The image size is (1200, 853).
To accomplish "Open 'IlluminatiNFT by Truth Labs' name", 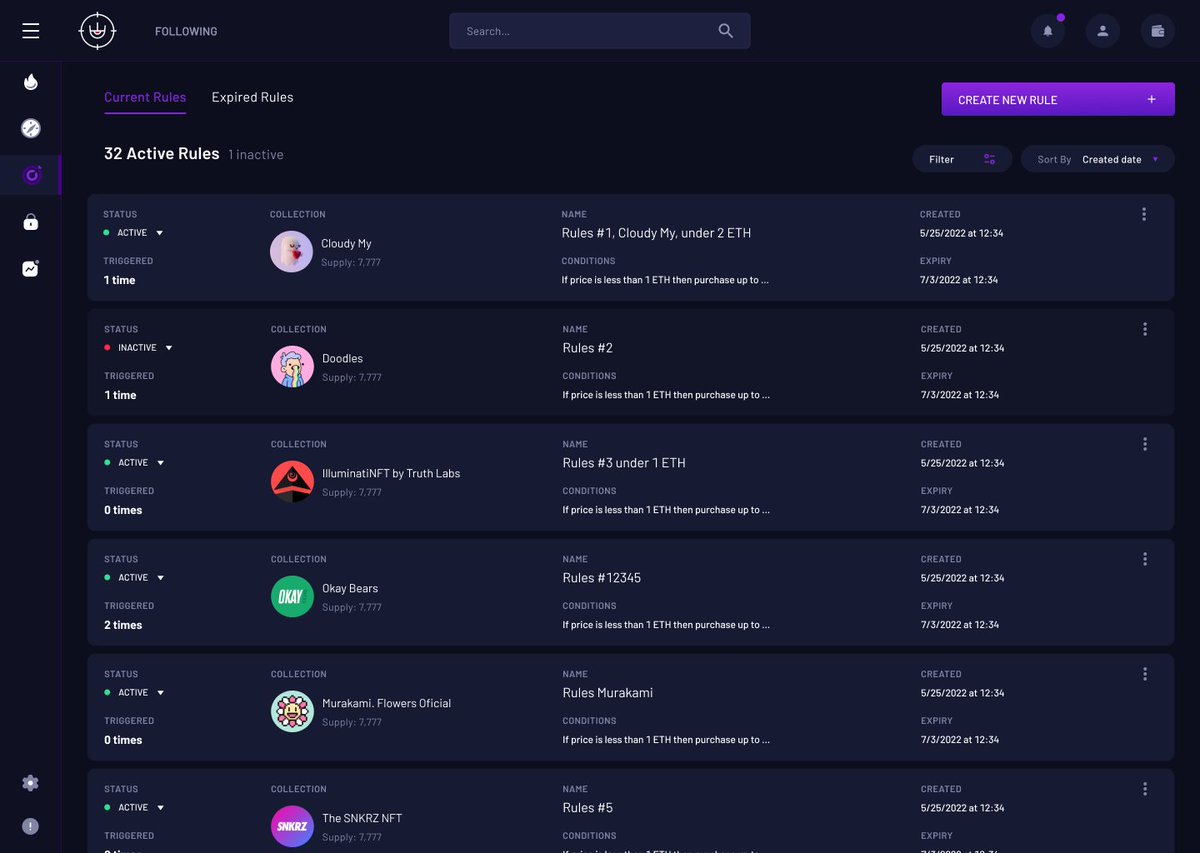I will click(x=391, y=474).
